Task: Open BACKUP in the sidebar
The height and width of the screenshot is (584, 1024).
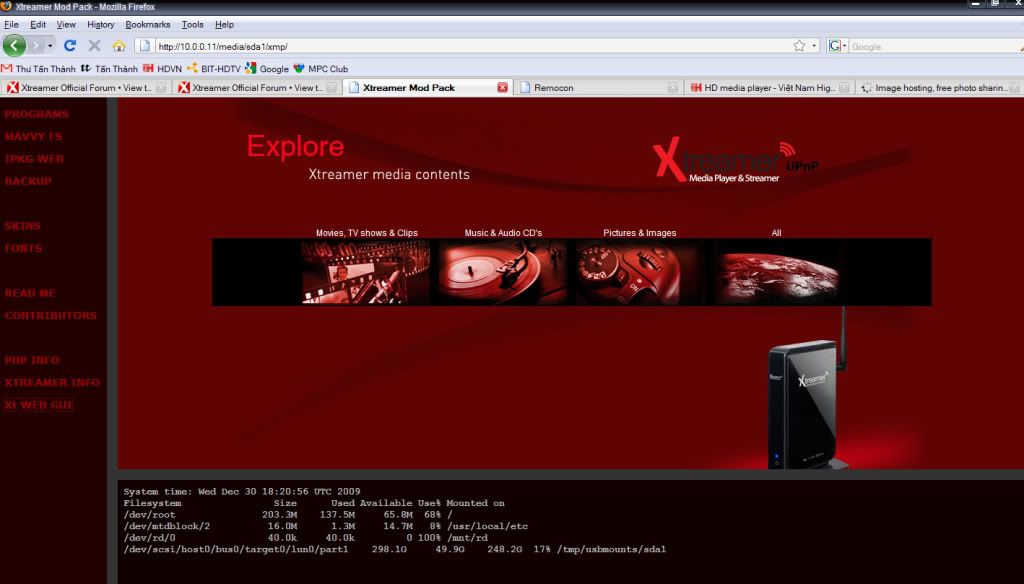Action: 28,181
